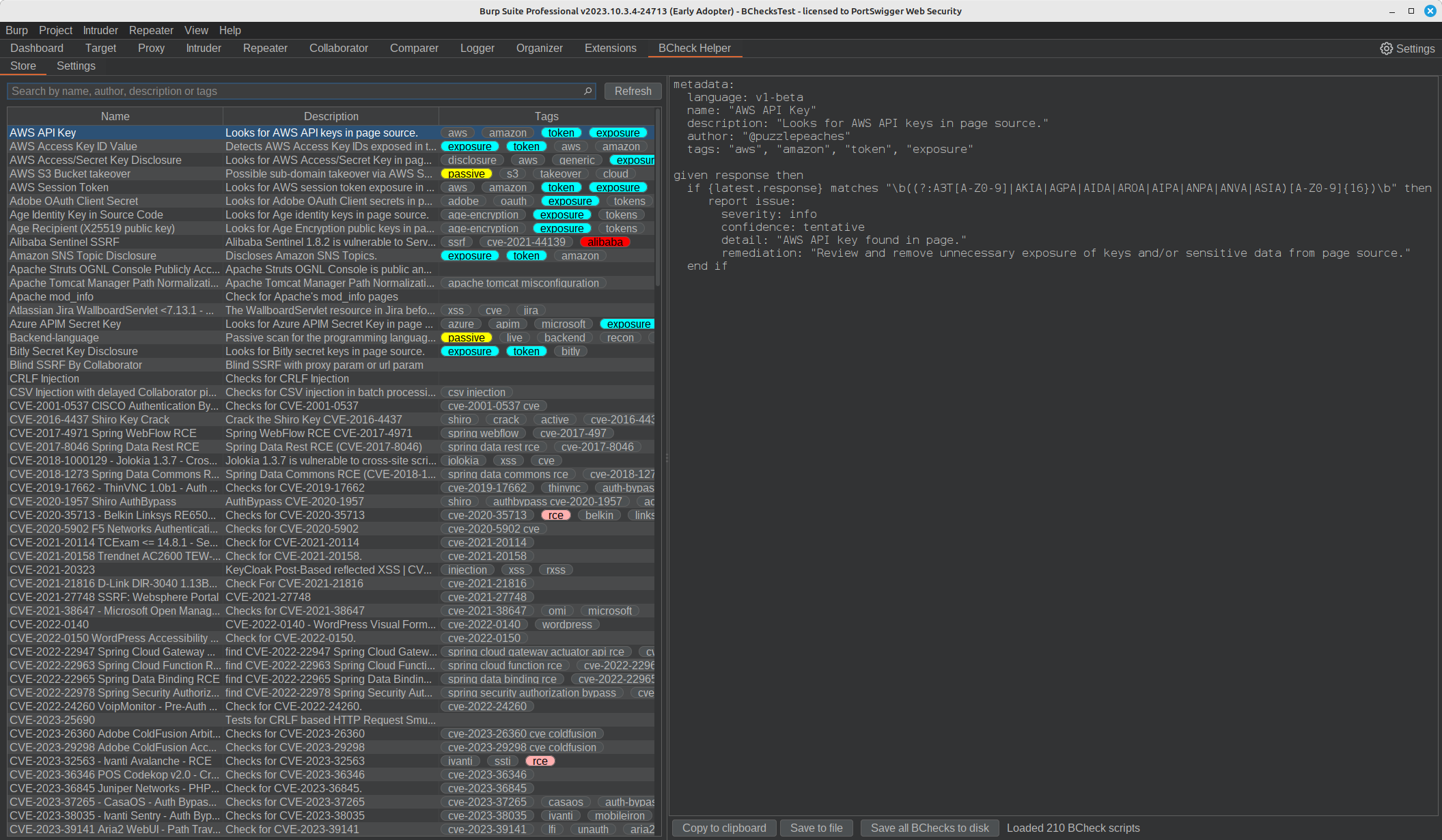Select the CRLF Injection row
This screenshot has height=840, width=1442.
point(331,378)
